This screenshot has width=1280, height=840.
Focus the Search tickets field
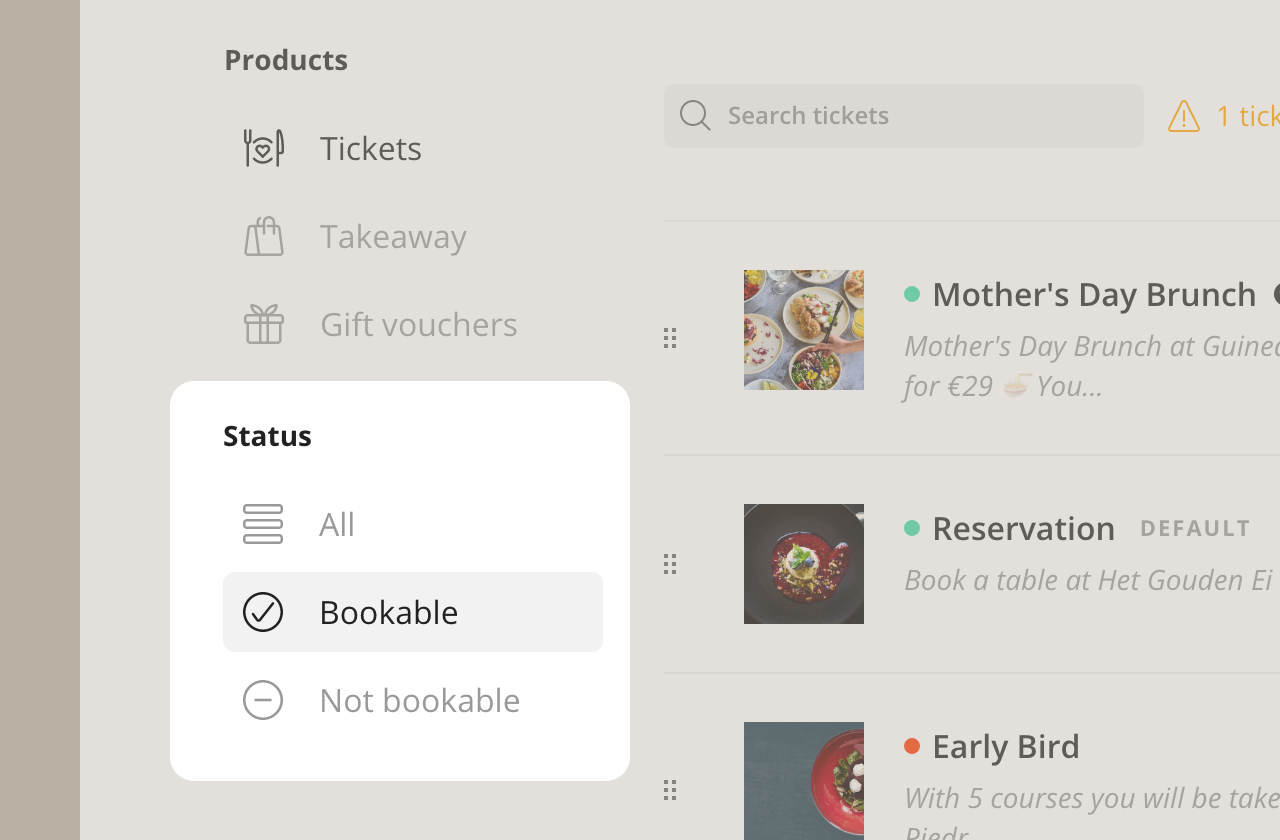click(920, 116)
